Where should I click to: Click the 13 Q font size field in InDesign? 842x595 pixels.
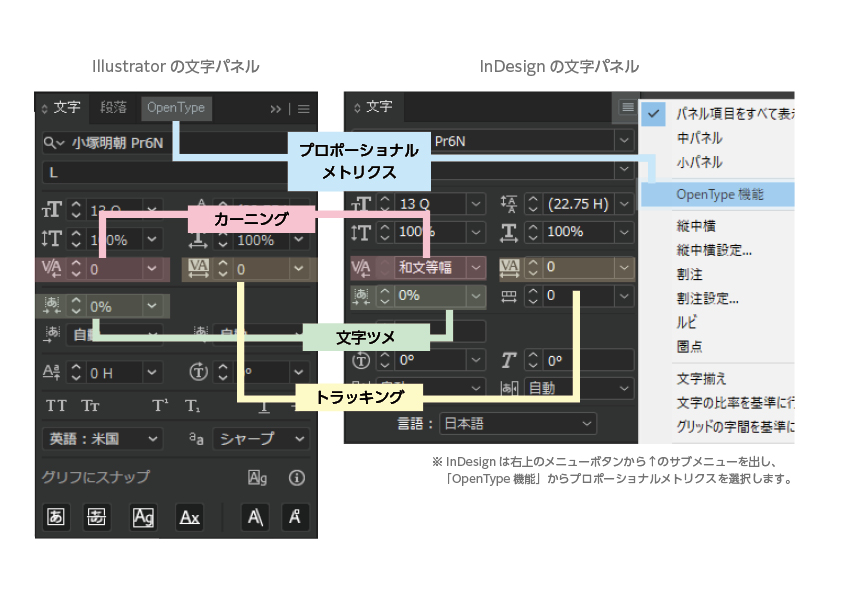click(x=432, y=204)
